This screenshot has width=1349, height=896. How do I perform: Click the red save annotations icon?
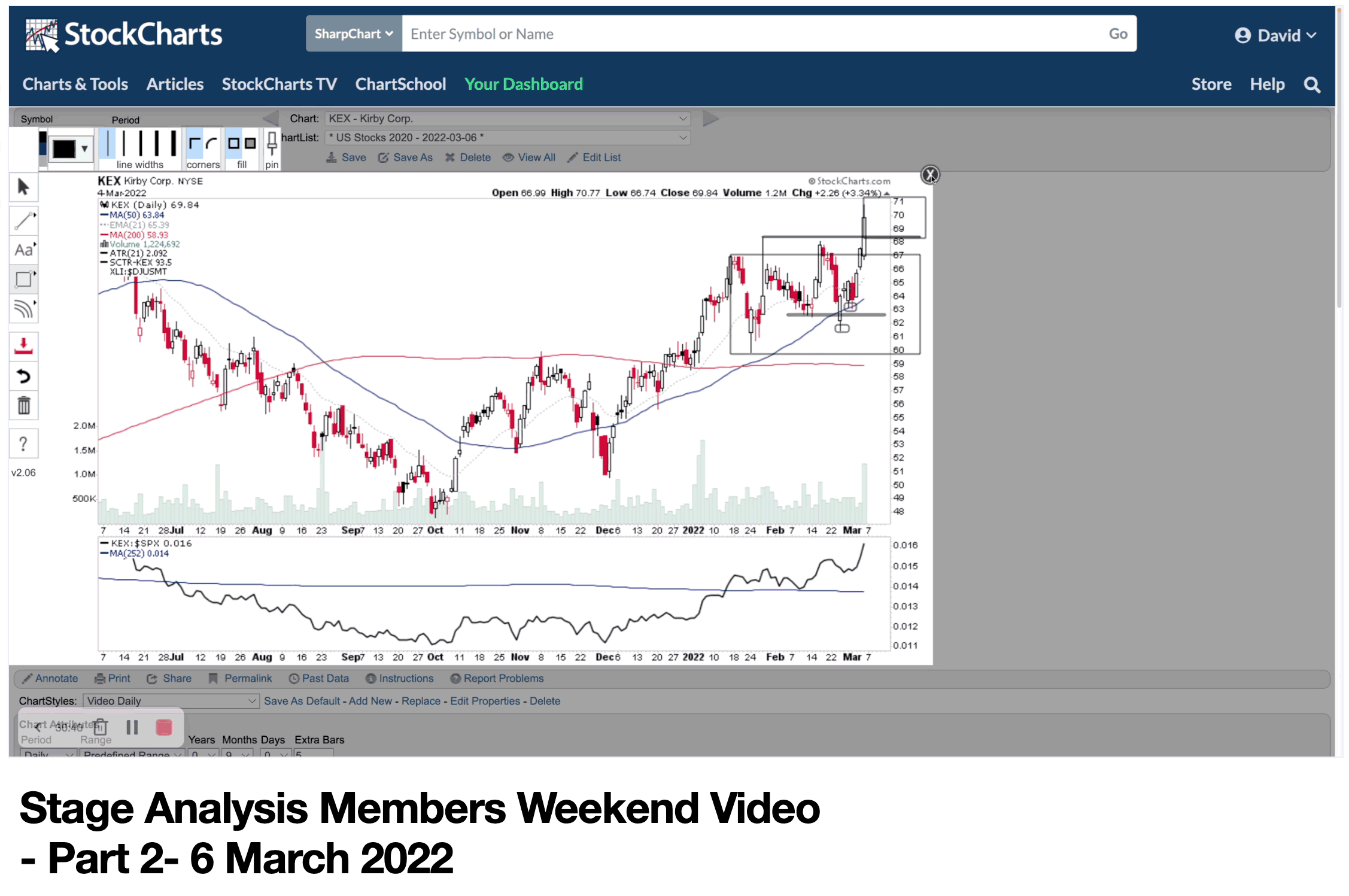(23, 346)
